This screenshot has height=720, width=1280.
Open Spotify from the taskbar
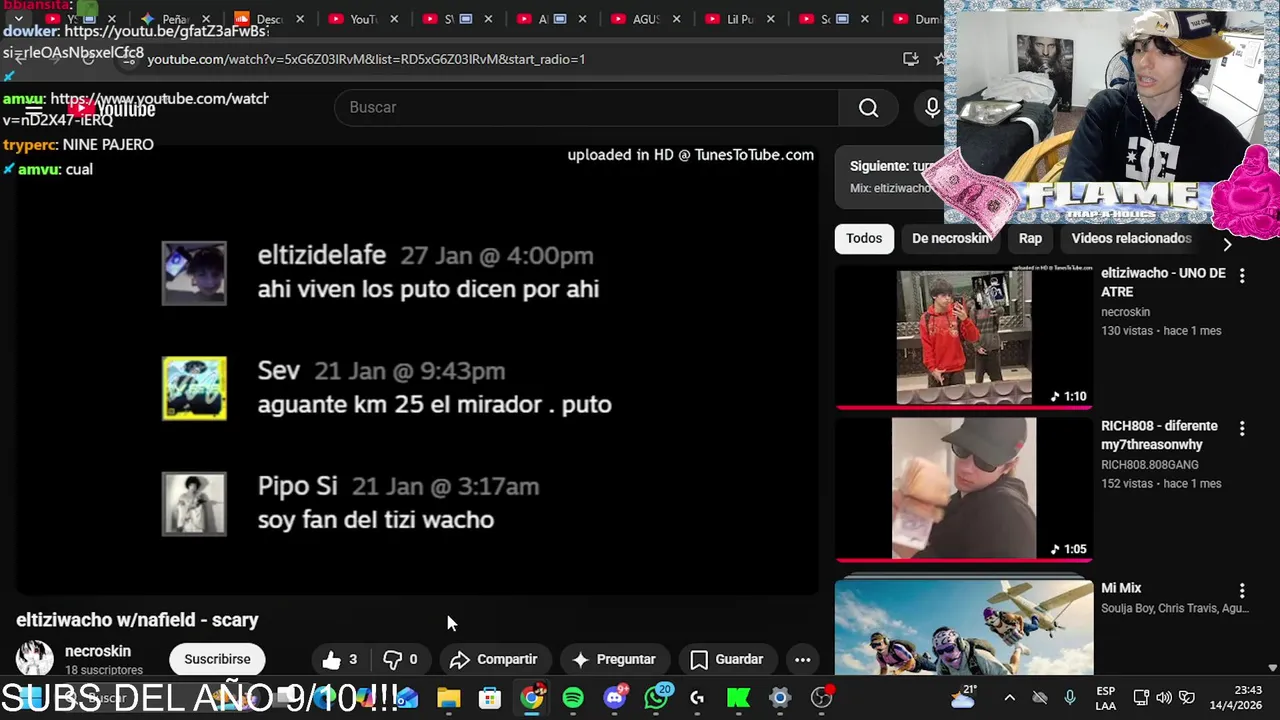(573, 698)
